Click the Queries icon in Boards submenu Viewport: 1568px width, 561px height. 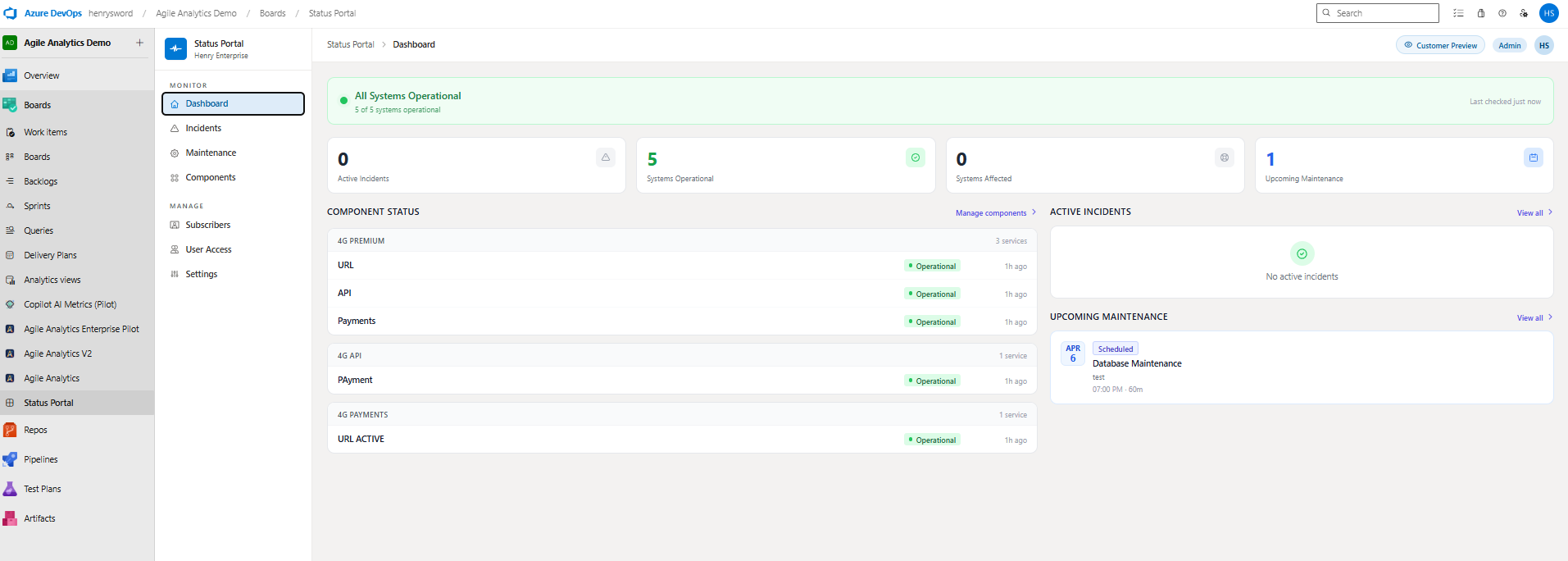click(10, 230)
